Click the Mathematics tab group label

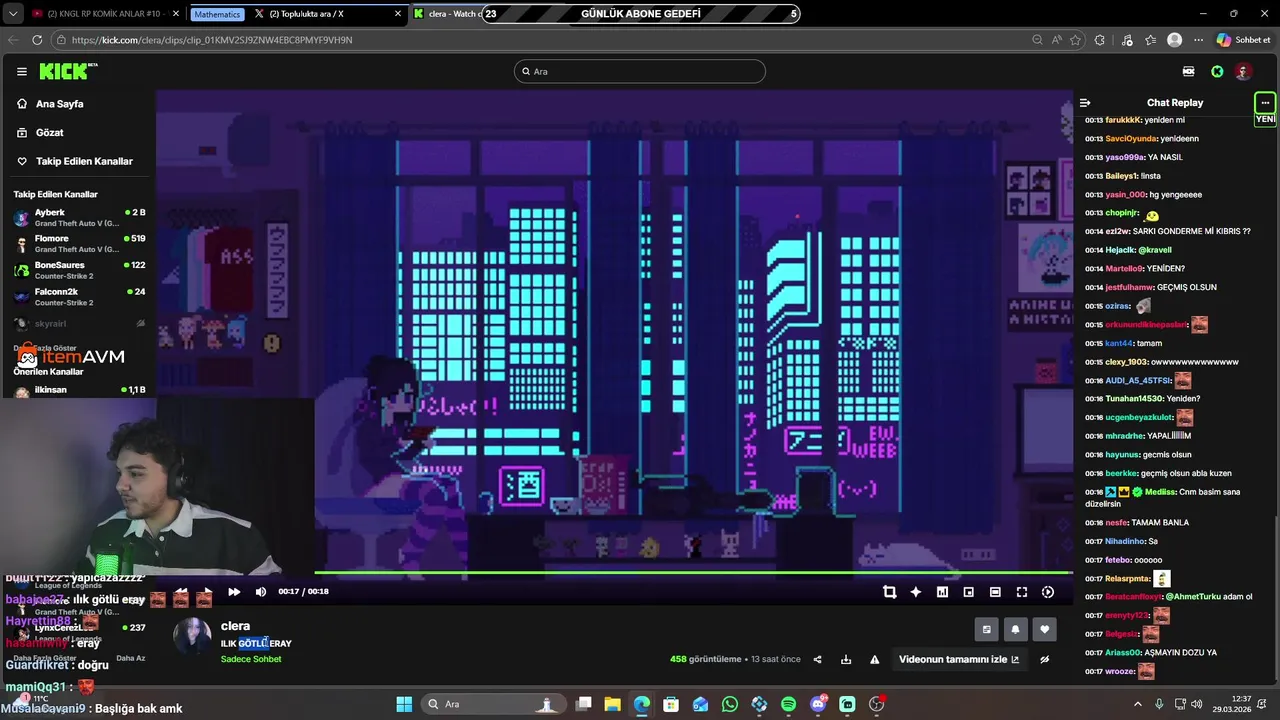point(217,14)
